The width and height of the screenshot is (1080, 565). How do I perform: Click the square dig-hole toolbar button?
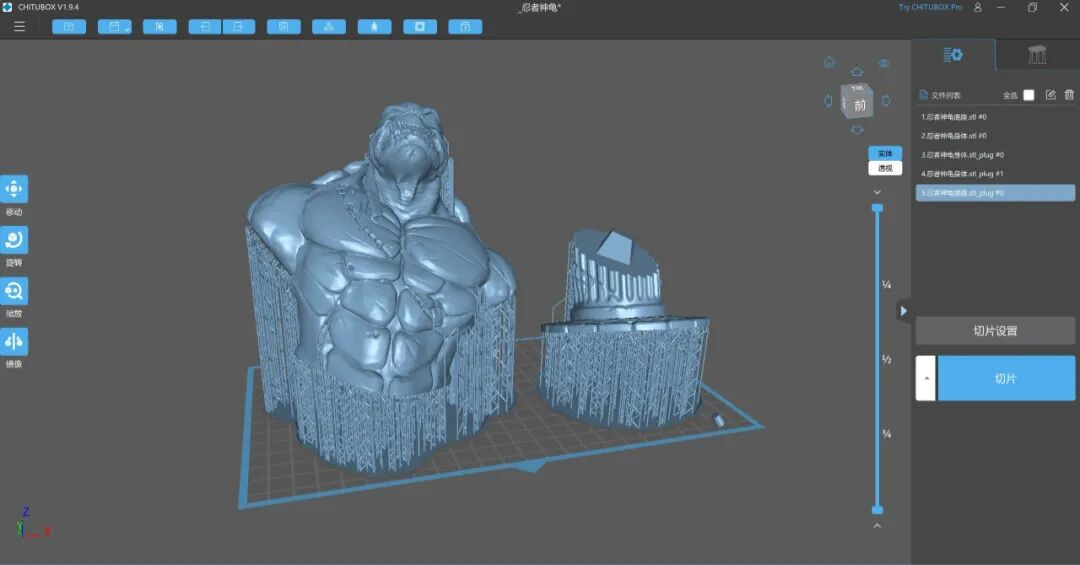tap(420, 27)
